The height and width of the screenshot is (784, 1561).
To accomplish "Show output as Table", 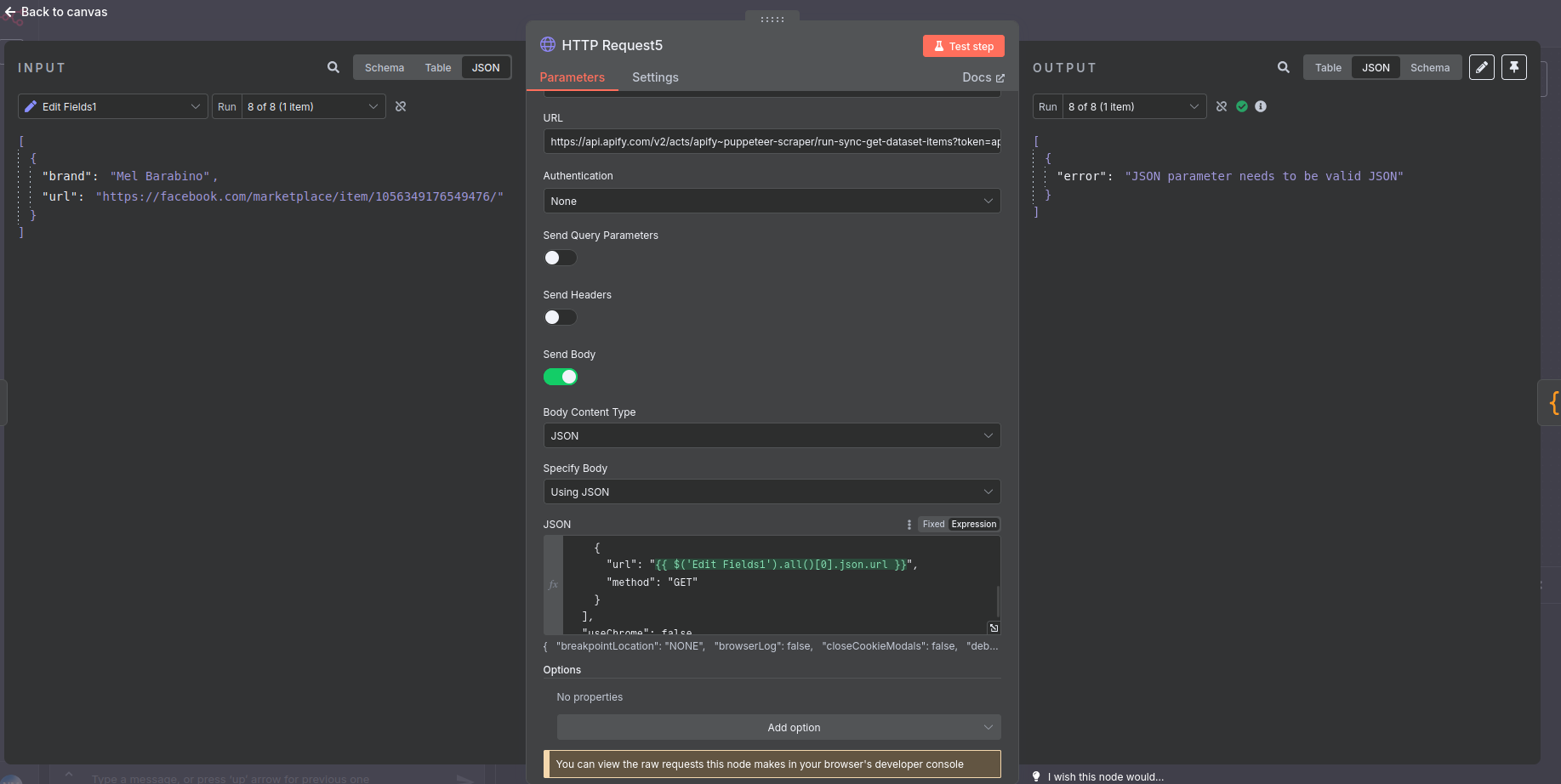I will tap(1328, 67).
